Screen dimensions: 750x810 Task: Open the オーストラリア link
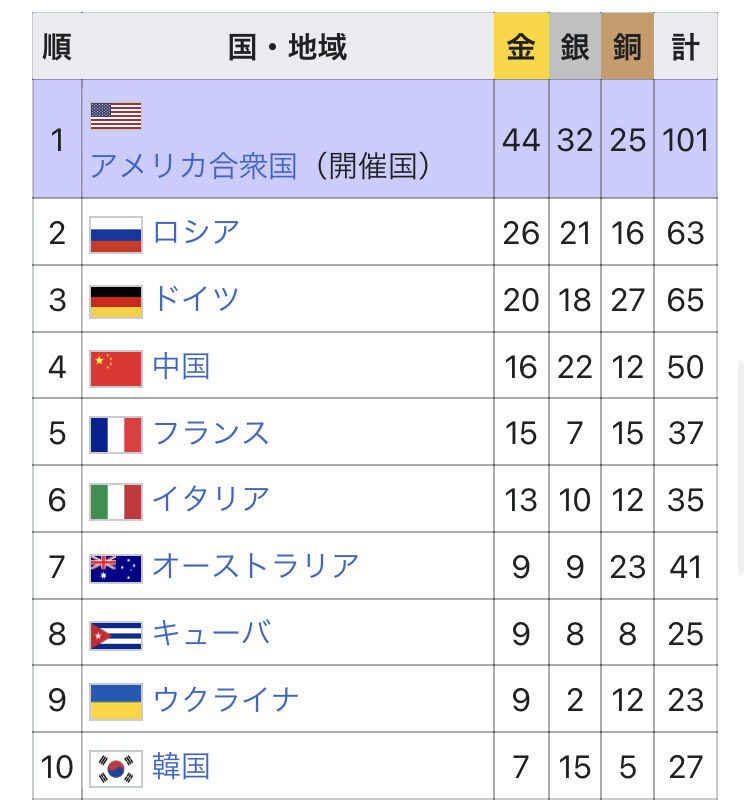point(255,566)
